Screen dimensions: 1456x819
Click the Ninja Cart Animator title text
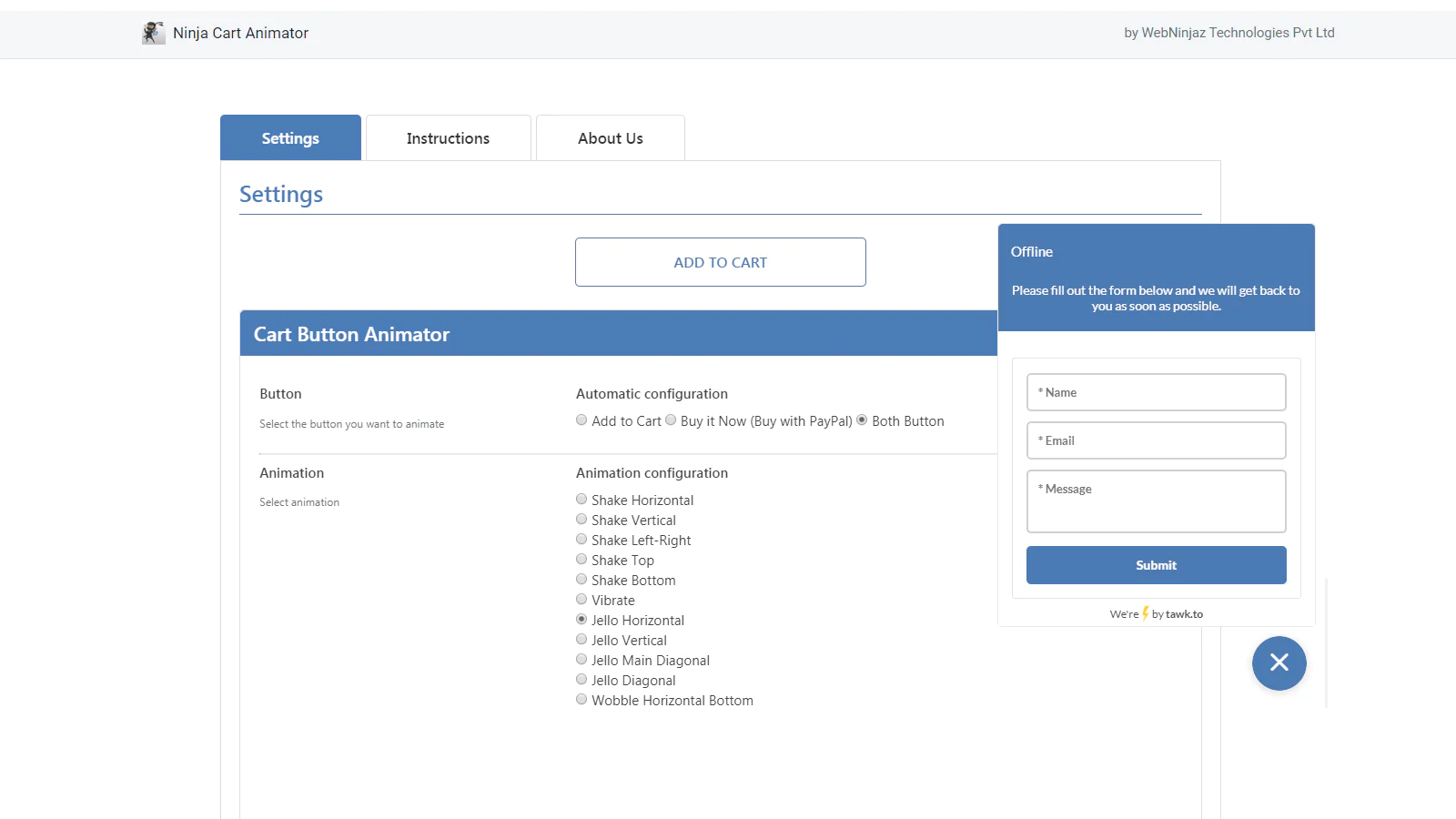[240, 33]
